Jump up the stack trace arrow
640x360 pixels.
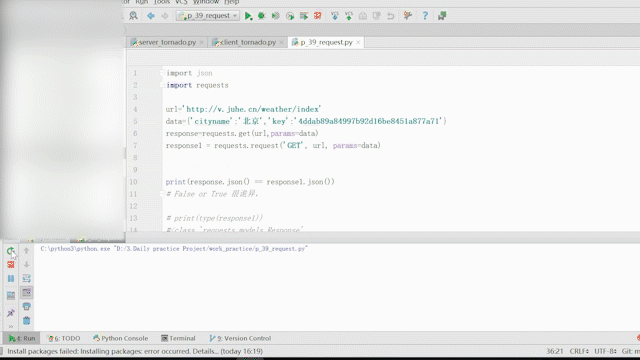27,251
